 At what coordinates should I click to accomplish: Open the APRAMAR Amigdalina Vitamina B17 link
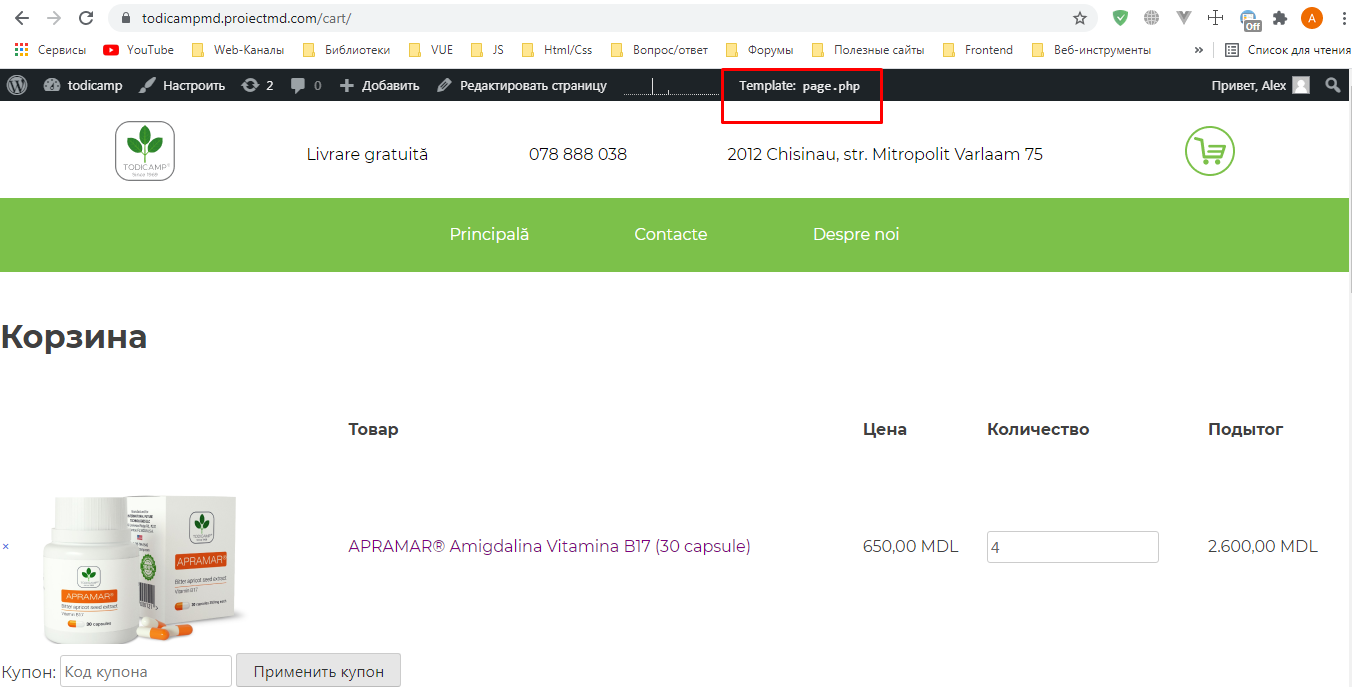pyautogui.click(x=549, y=546)
